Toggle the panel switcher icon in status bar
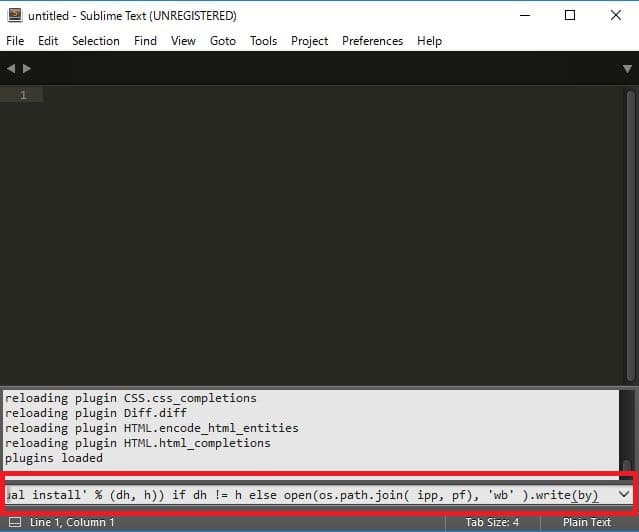The image size is (639, 532). (15, 522)
